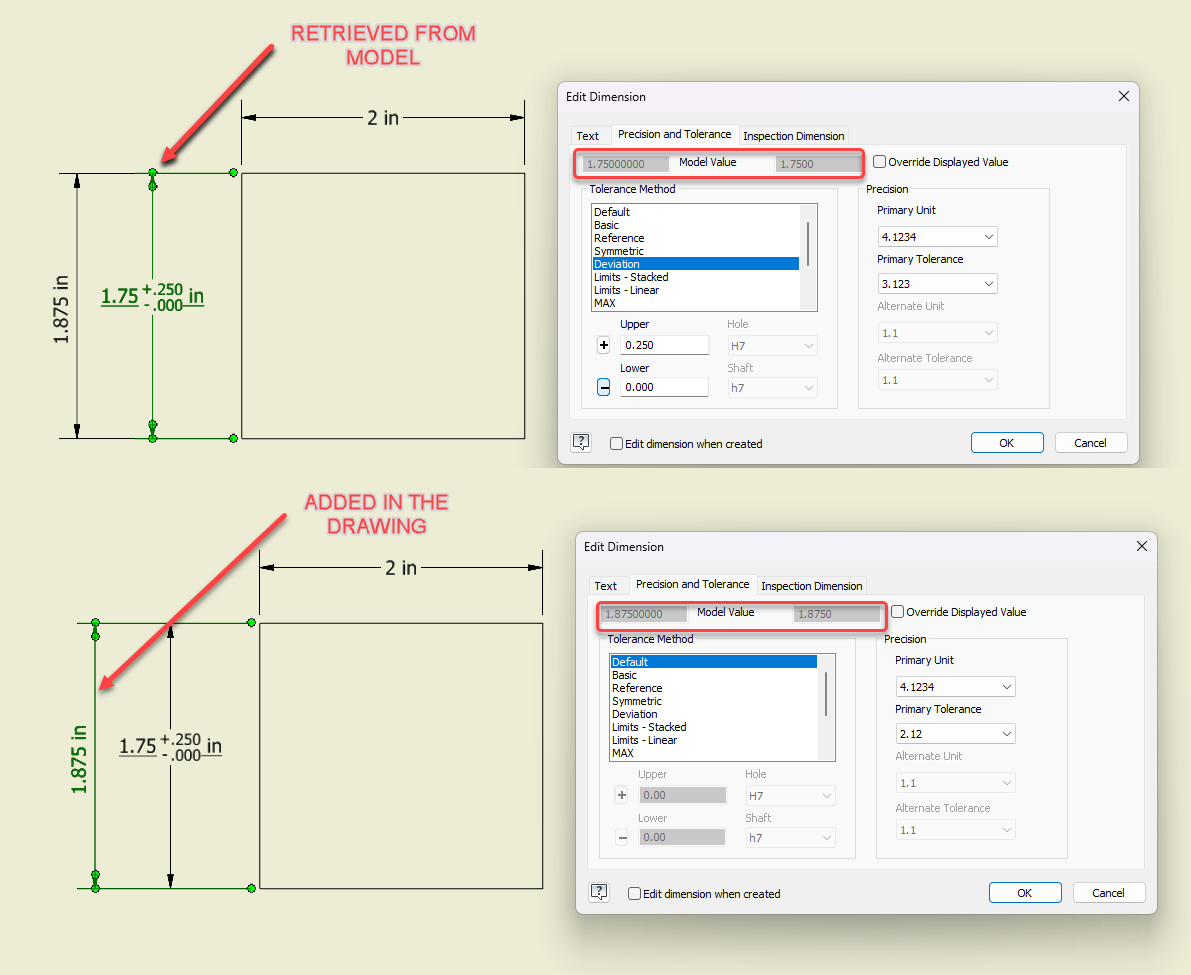Screen dimensions: 1191x975
Task: Switch to the Inspection Dimension tab
Action: pyautogui.click(x=794, y=135)
